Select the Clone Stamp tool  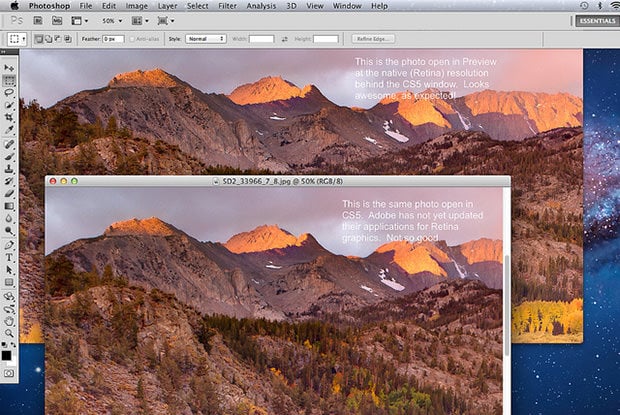pos(9,169)
